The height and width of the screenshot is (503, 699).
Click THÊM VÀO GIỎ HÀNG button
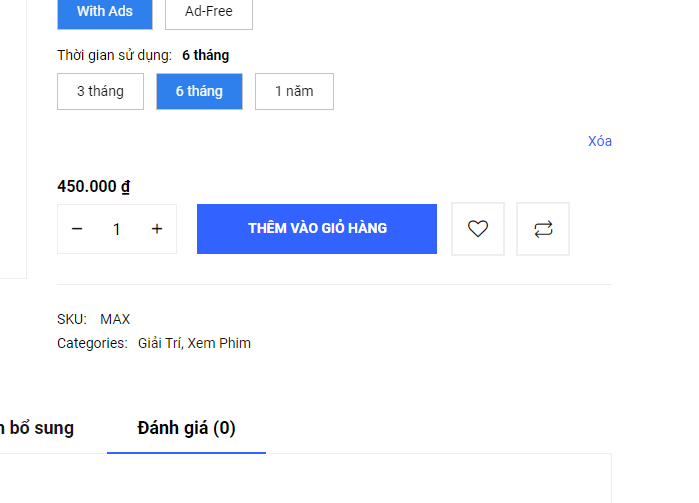[x=317, y=229]
